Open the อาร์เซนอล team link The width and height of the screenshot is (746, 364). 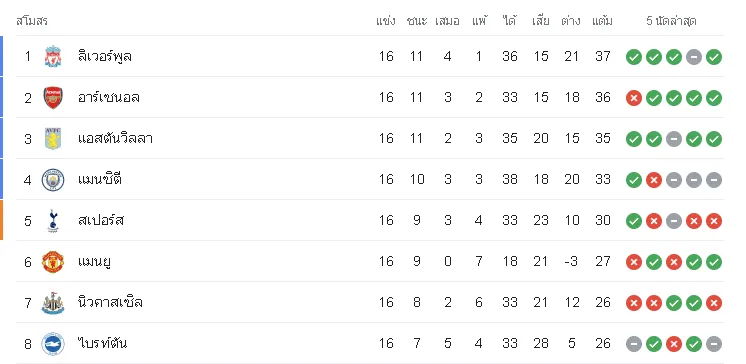[108, 98]
